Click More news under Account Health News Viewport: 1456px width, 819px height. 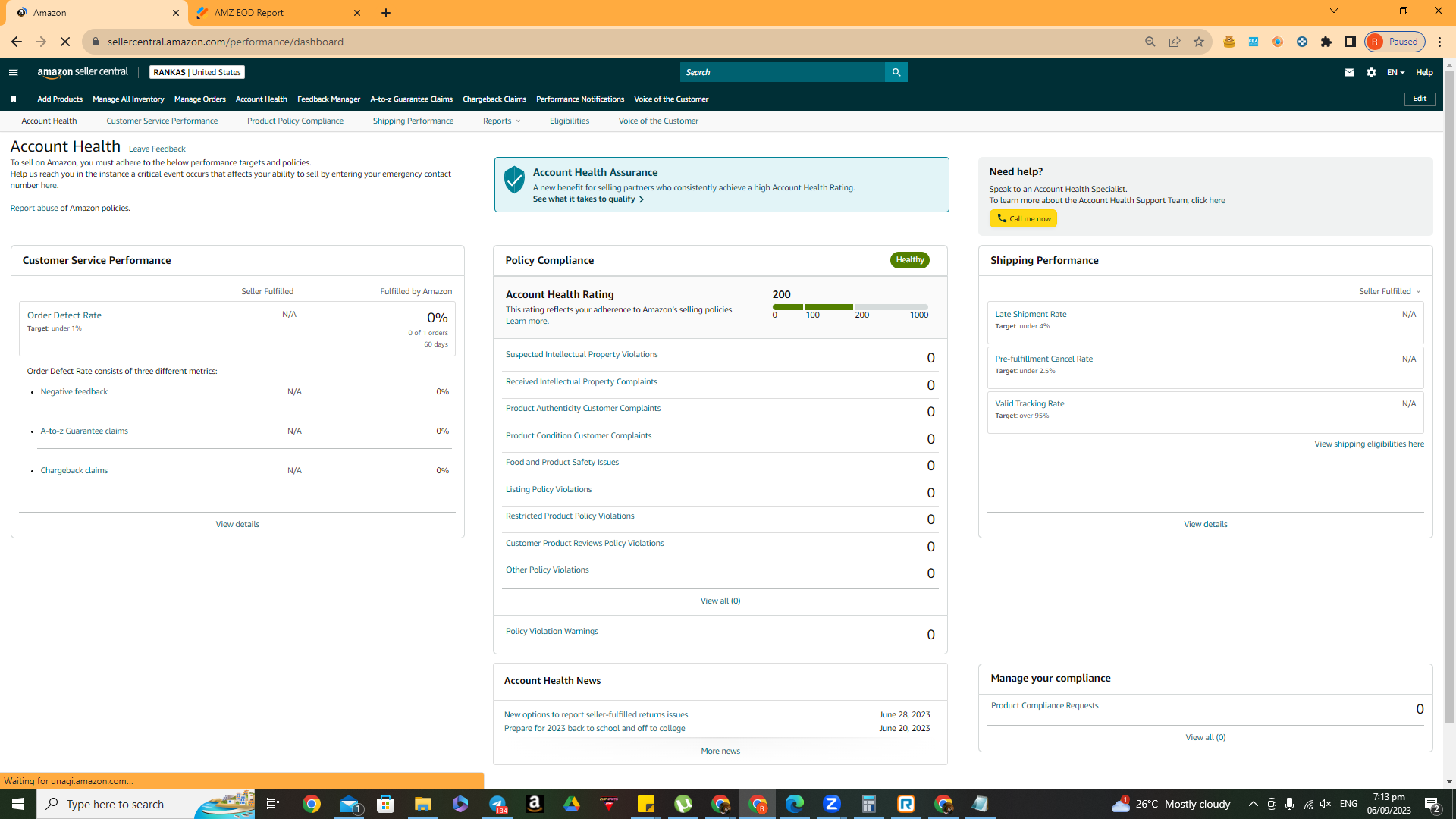[x=720, y=752]
